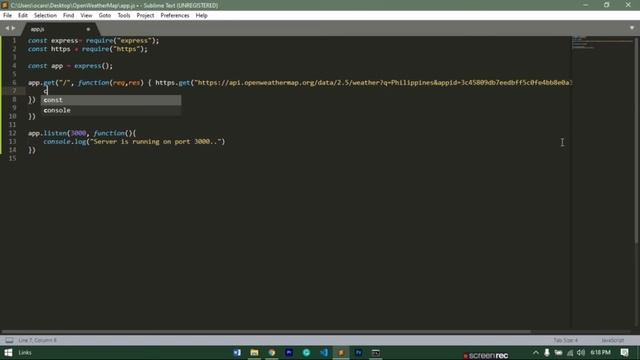Open the Project menu
This screenshot has height=360, width=640.
tap(145, 16)
